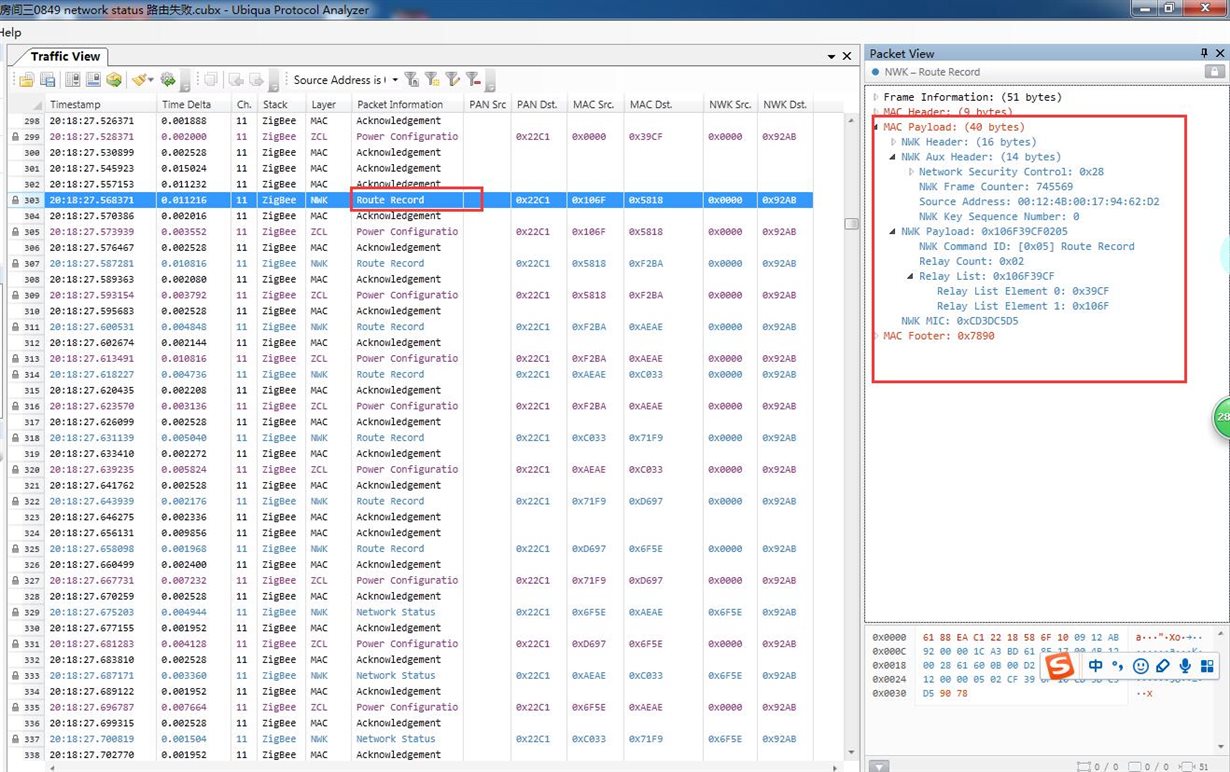
Task: Open the Help menu
Action: tap(10, 33)
